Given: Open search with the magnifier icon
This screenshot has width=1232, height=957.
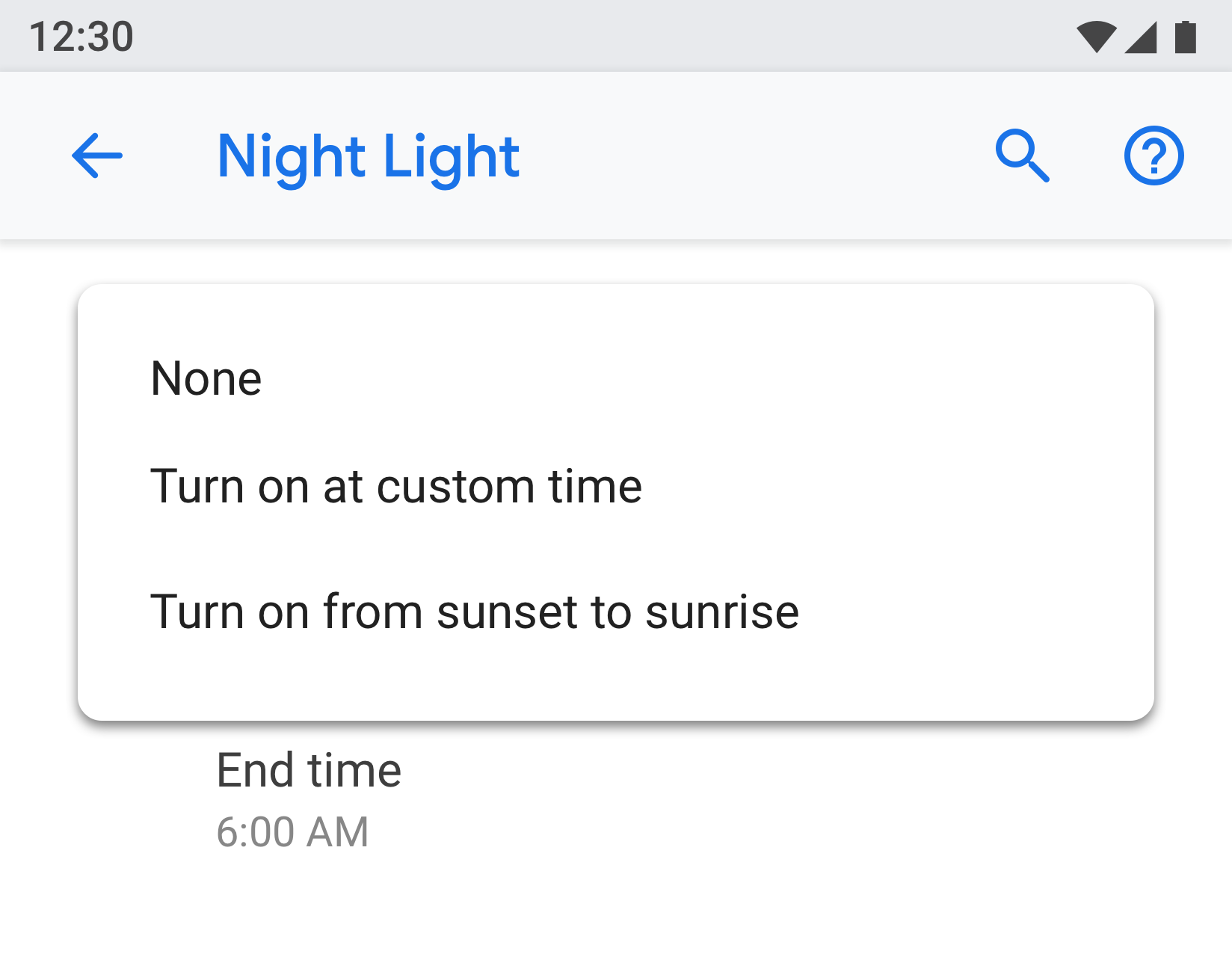Looking at the screenshot, I should pyautogui.click(x=1022, y=156).
